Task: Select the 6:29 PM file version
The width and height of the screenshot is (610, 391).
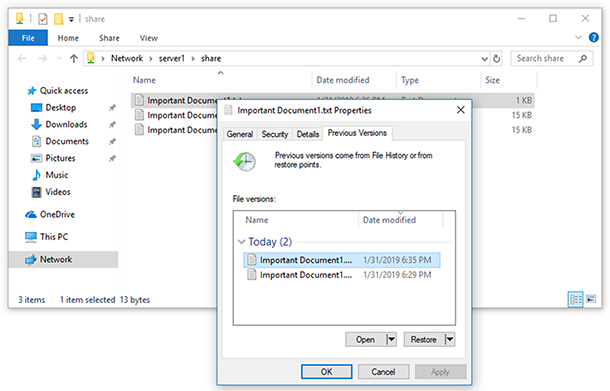Action: click(342, 275)
